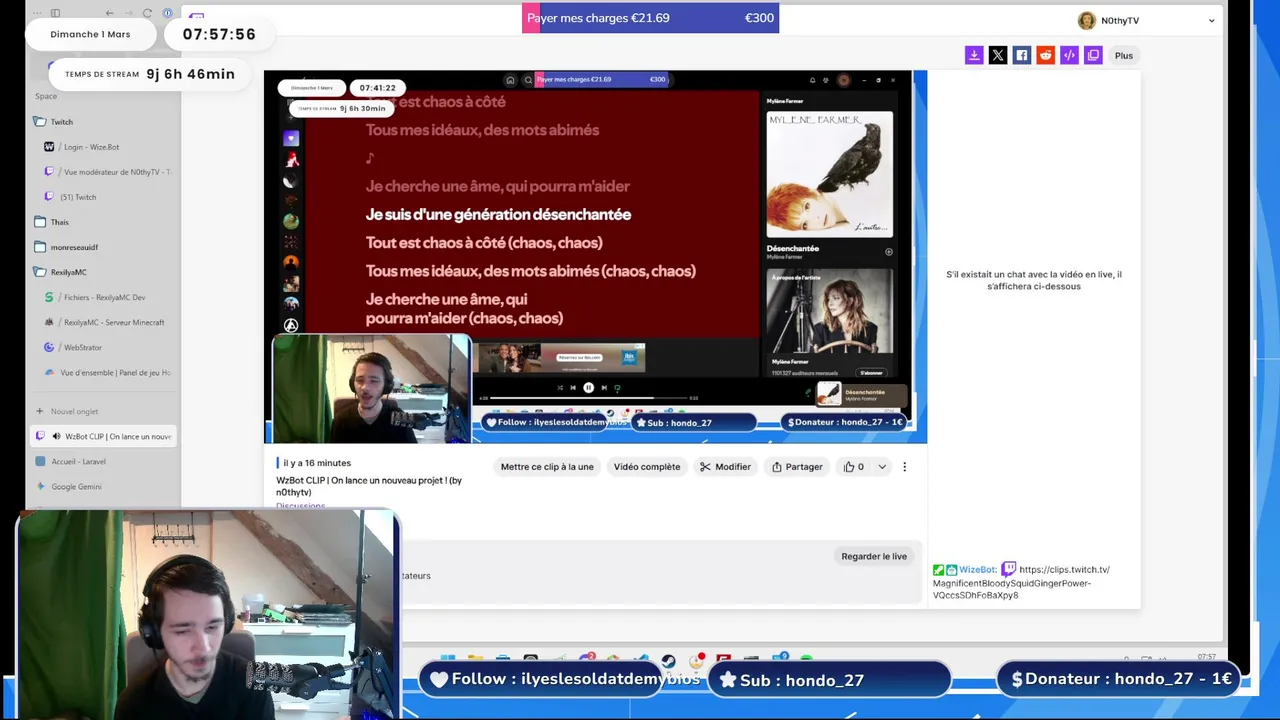1280x720 pixels.
Task: Click the Spotify icon in Windows taskbar
Action: click(806, 659)
